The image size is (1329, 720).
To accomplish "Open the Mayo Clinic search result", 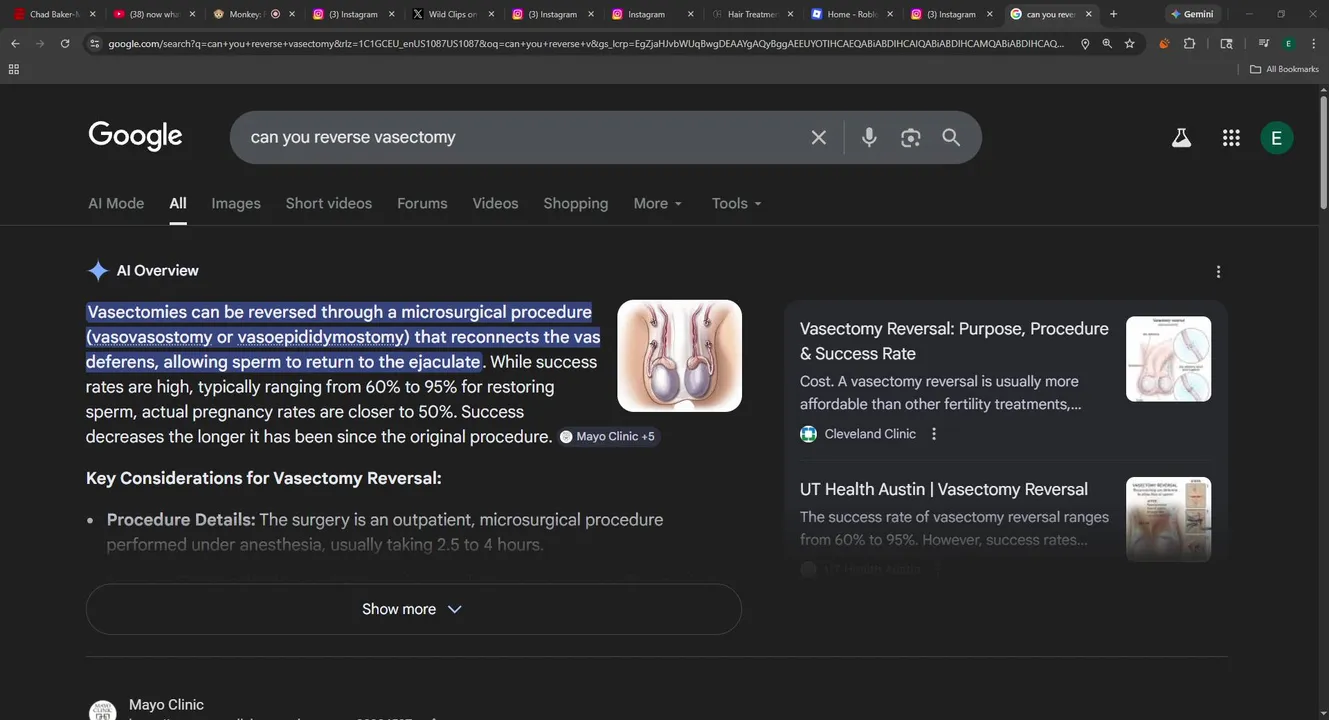I will 166,705.
